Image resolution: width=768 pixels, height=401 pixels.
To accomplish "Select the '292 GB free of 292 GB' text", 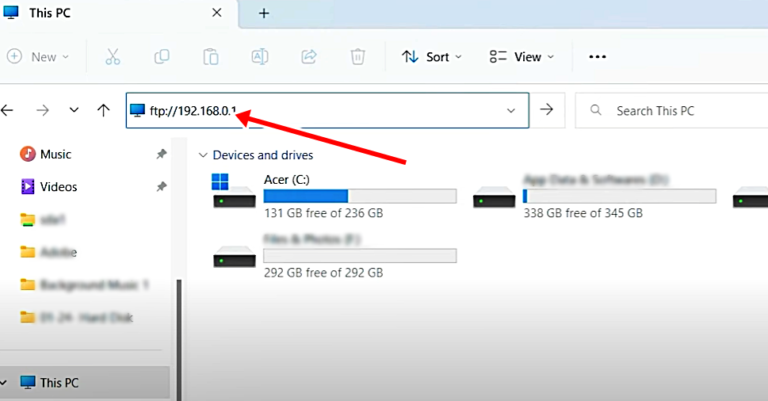I will coord(323,273).
